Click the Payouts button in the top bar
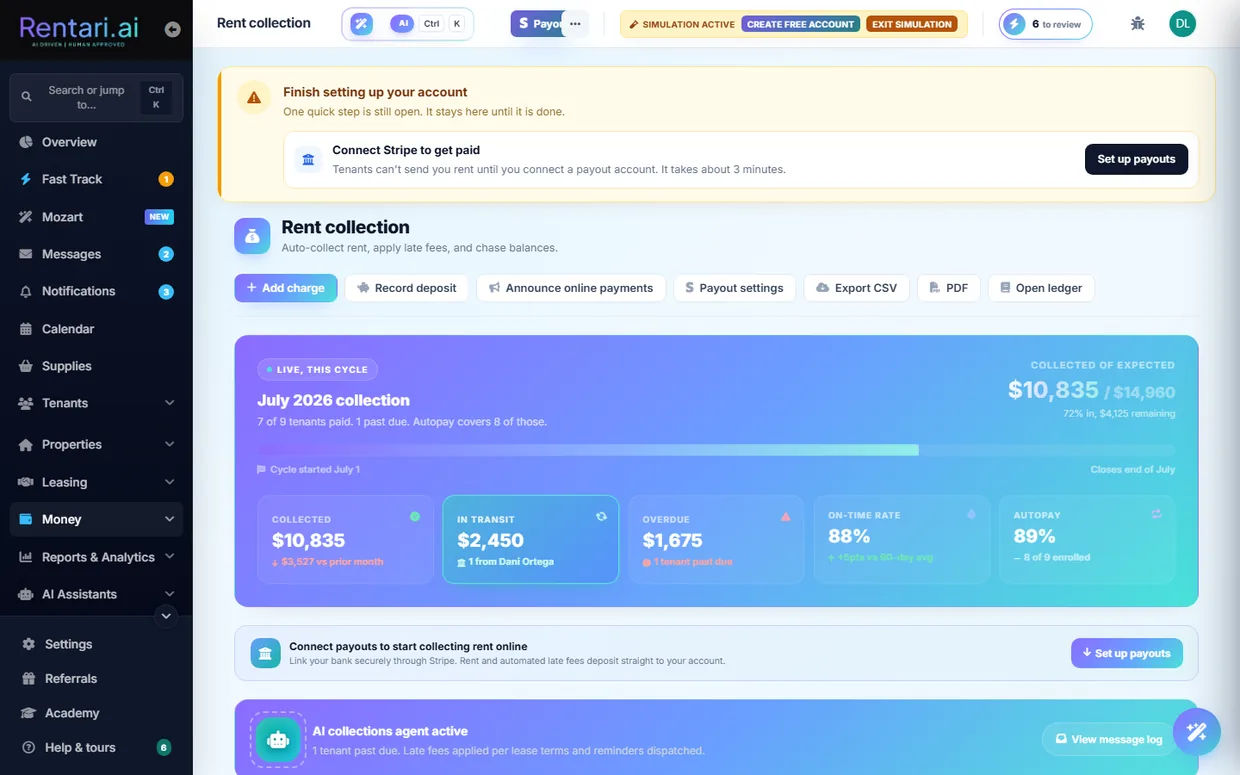The image size is (1240, 775). [x=538, y=24]
